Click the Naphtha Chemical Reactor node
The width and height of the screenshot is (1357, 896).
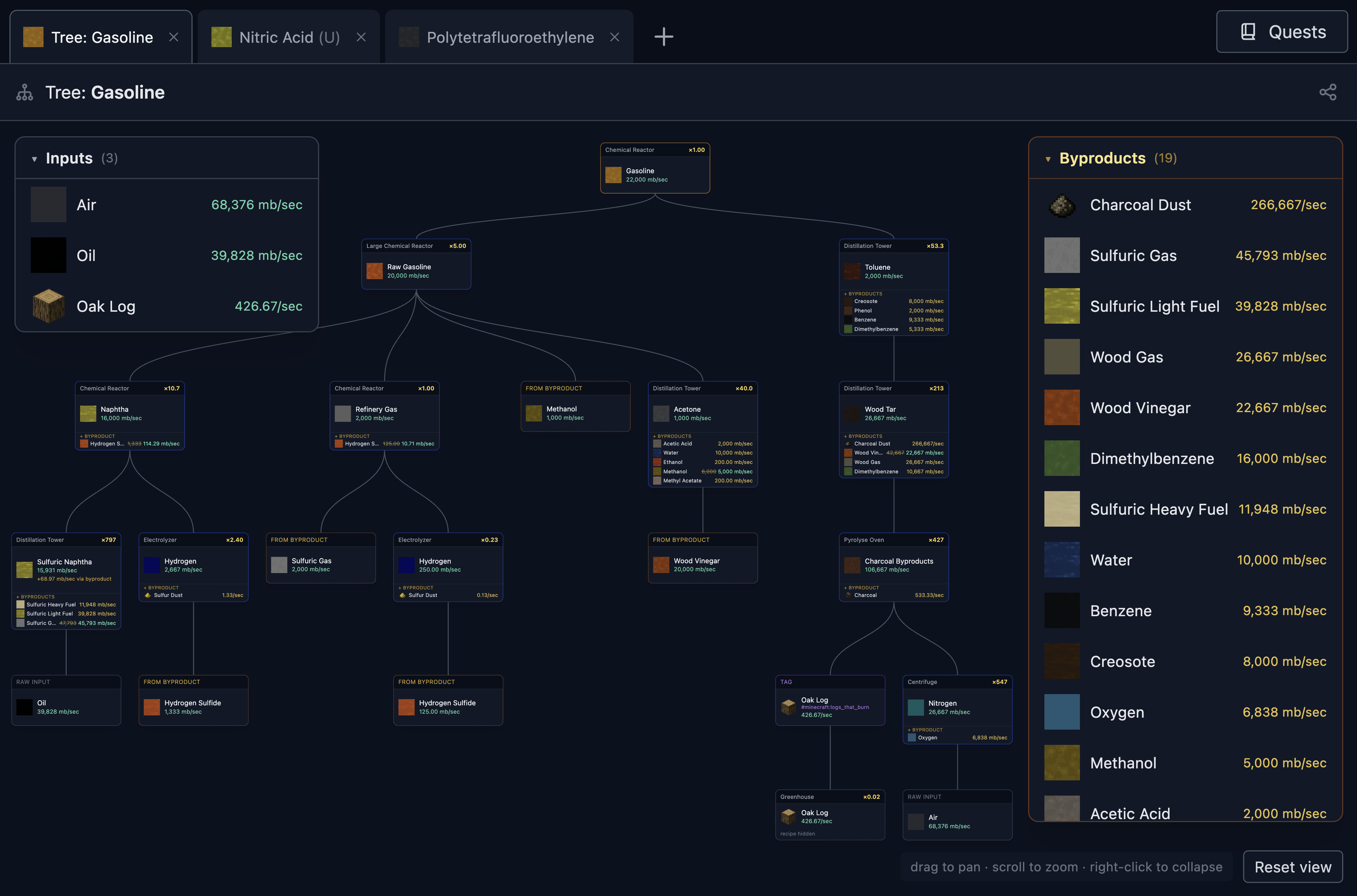pos(130,415)
